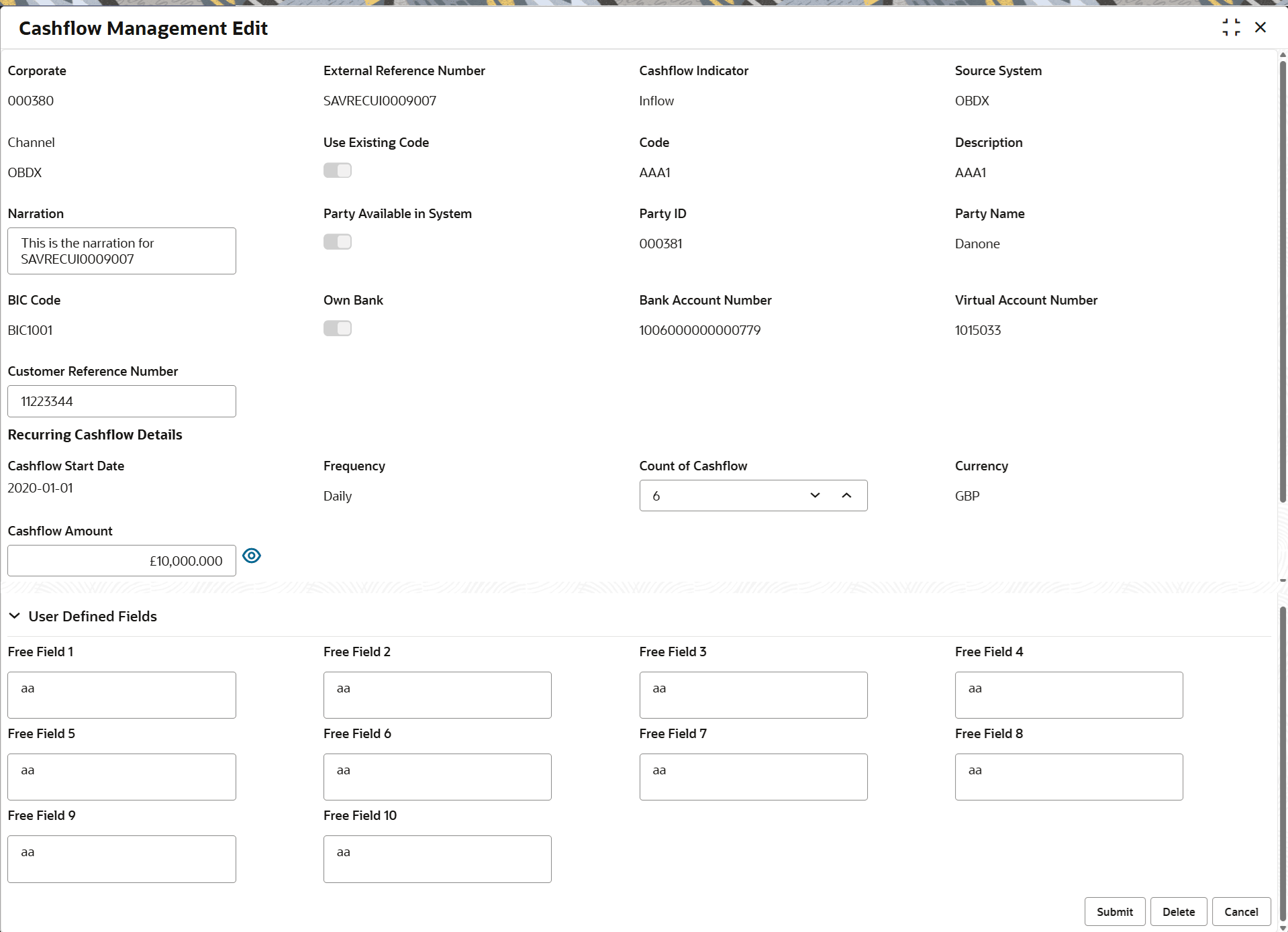Click the Cashflow Start Date 2020-01-01
1288x932 pixels.
click(x=40, y=488)
